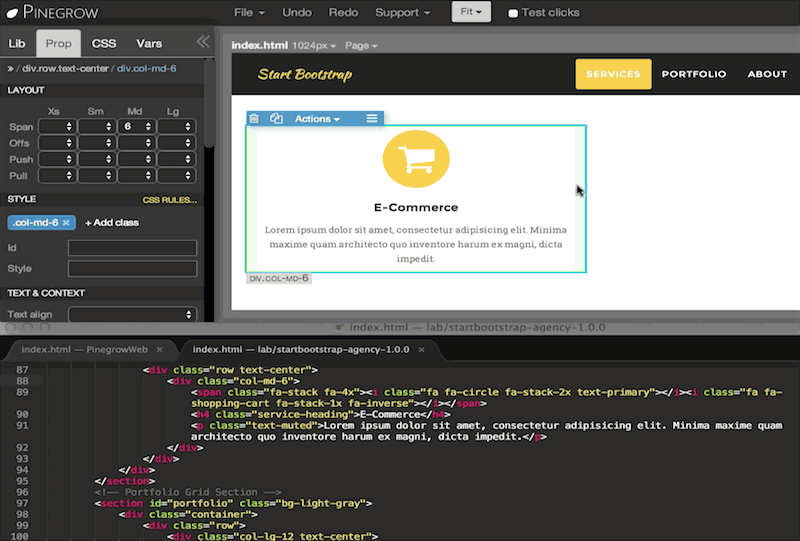This screenshot has height=541, width=800.
Task: Click the SERVICES nav button
Action: 613,74
